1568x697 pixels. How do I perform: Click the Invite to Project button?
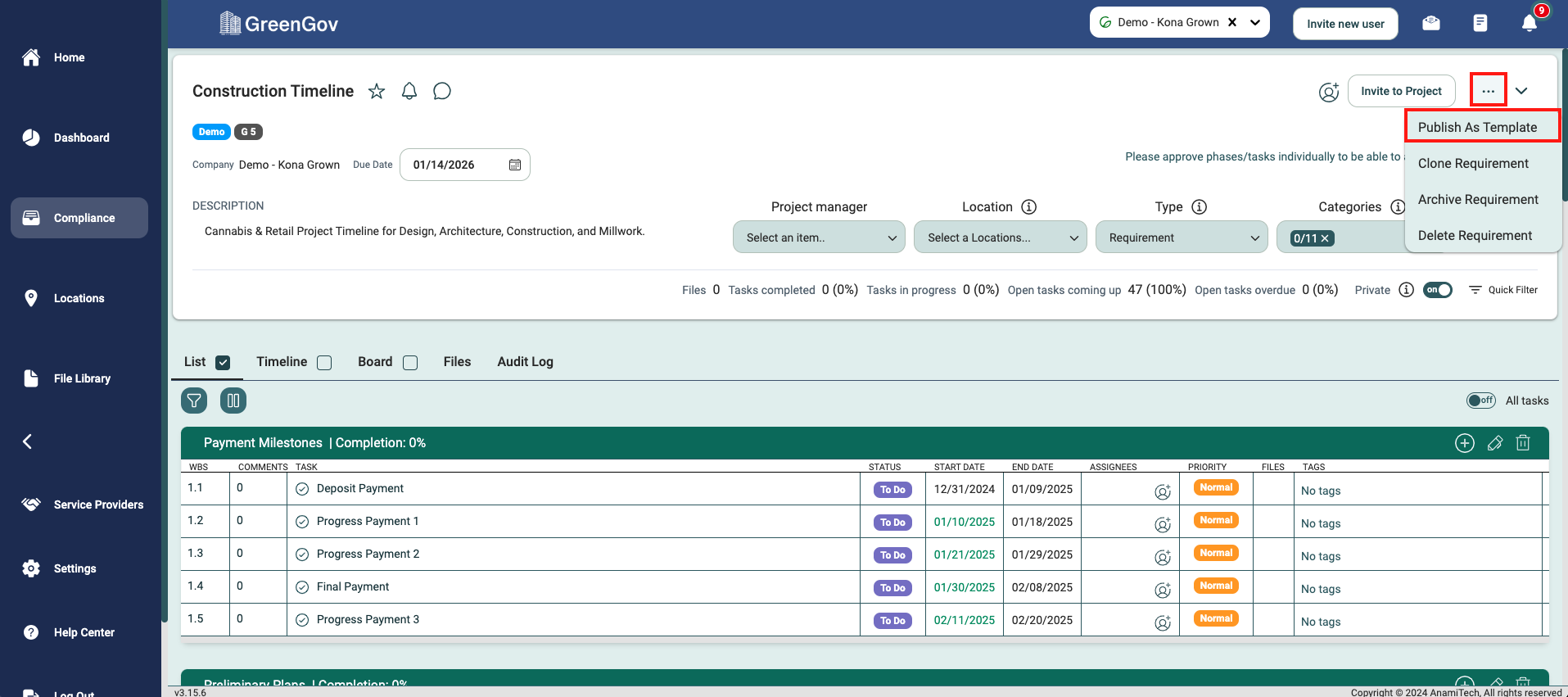pos(1401,91)
